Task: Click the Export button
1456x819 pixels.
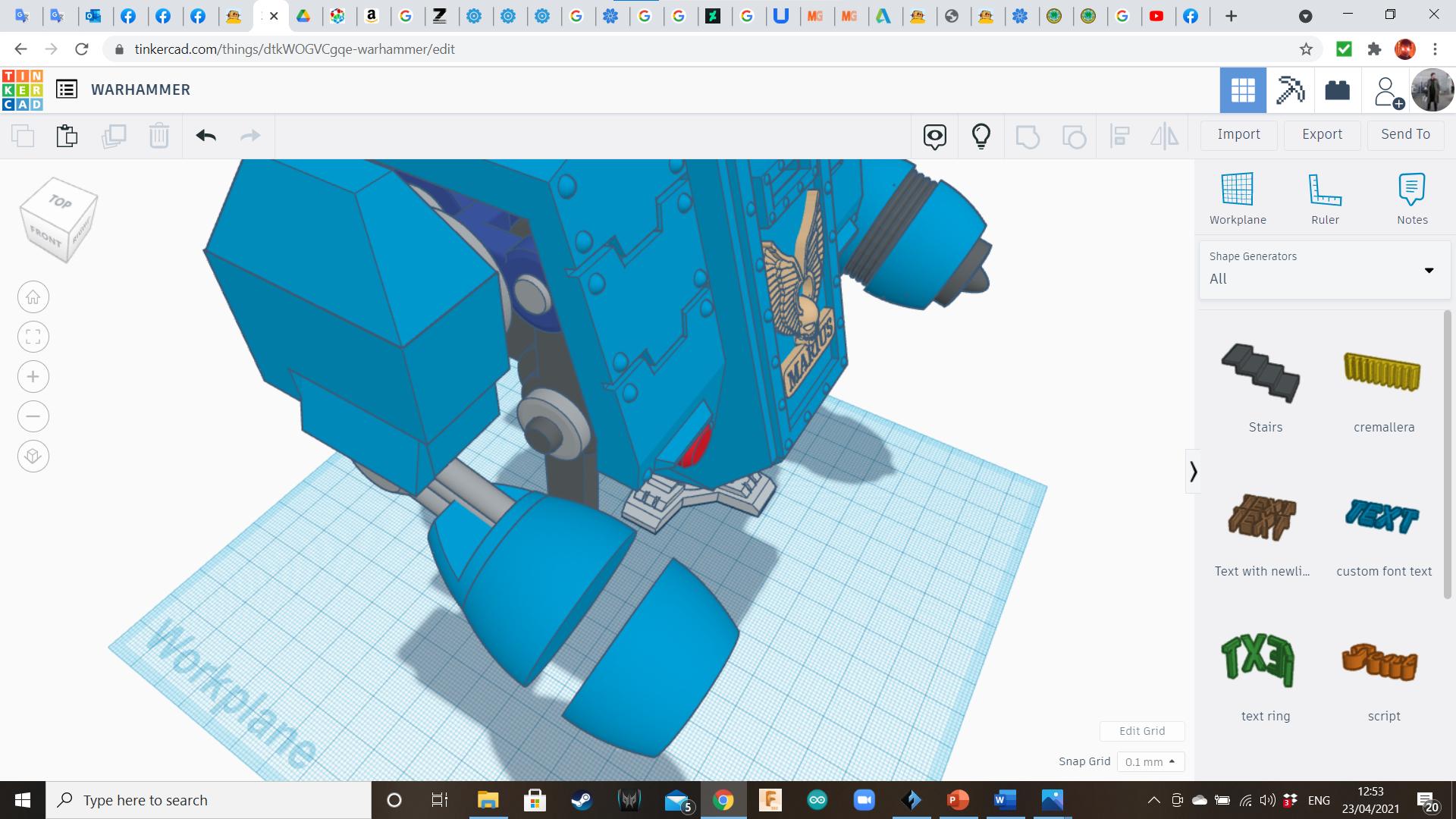Action: 1322,134
